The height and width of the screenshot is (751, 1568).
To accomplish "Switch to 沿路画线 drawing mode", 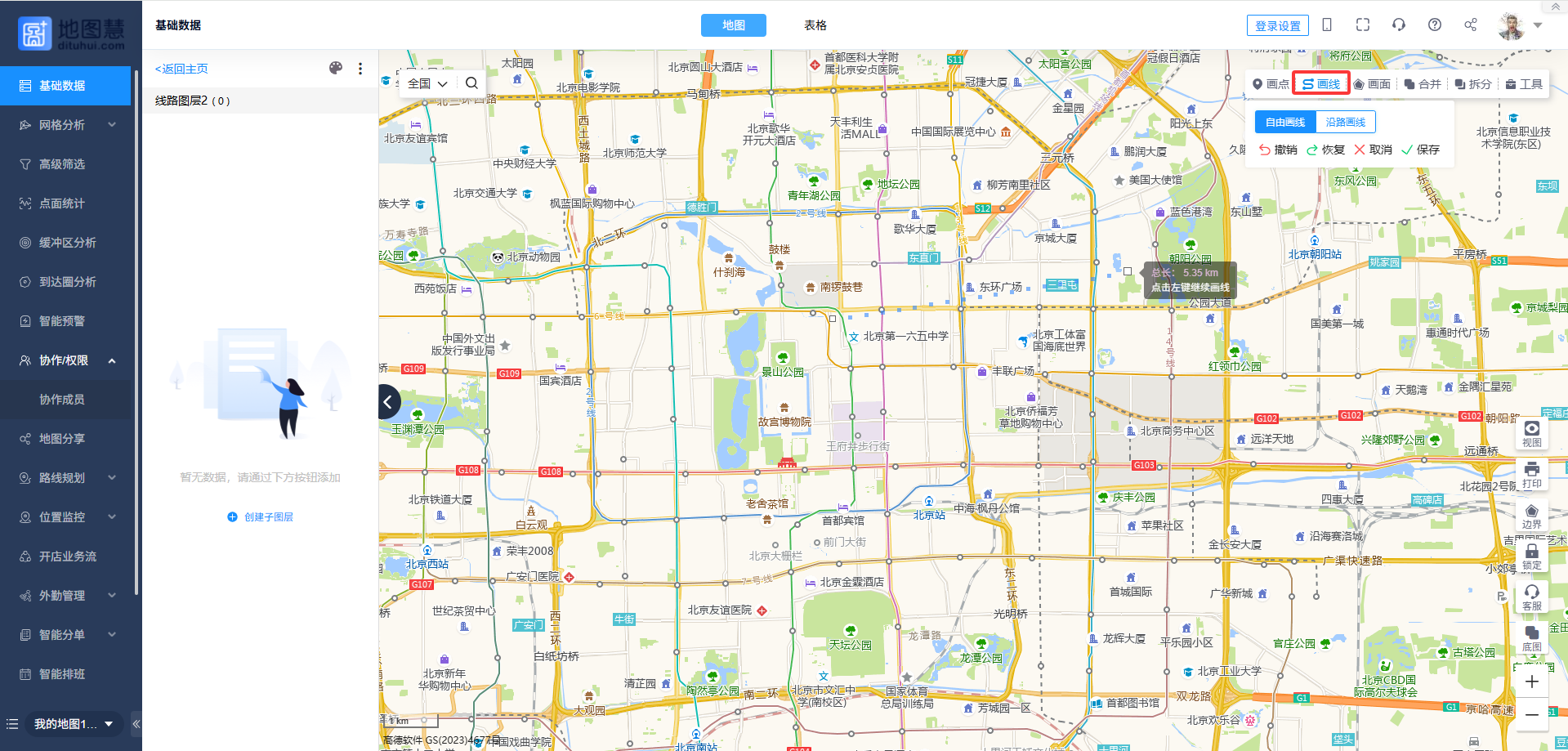I will pyautogui.click(x=1345, y=122).
